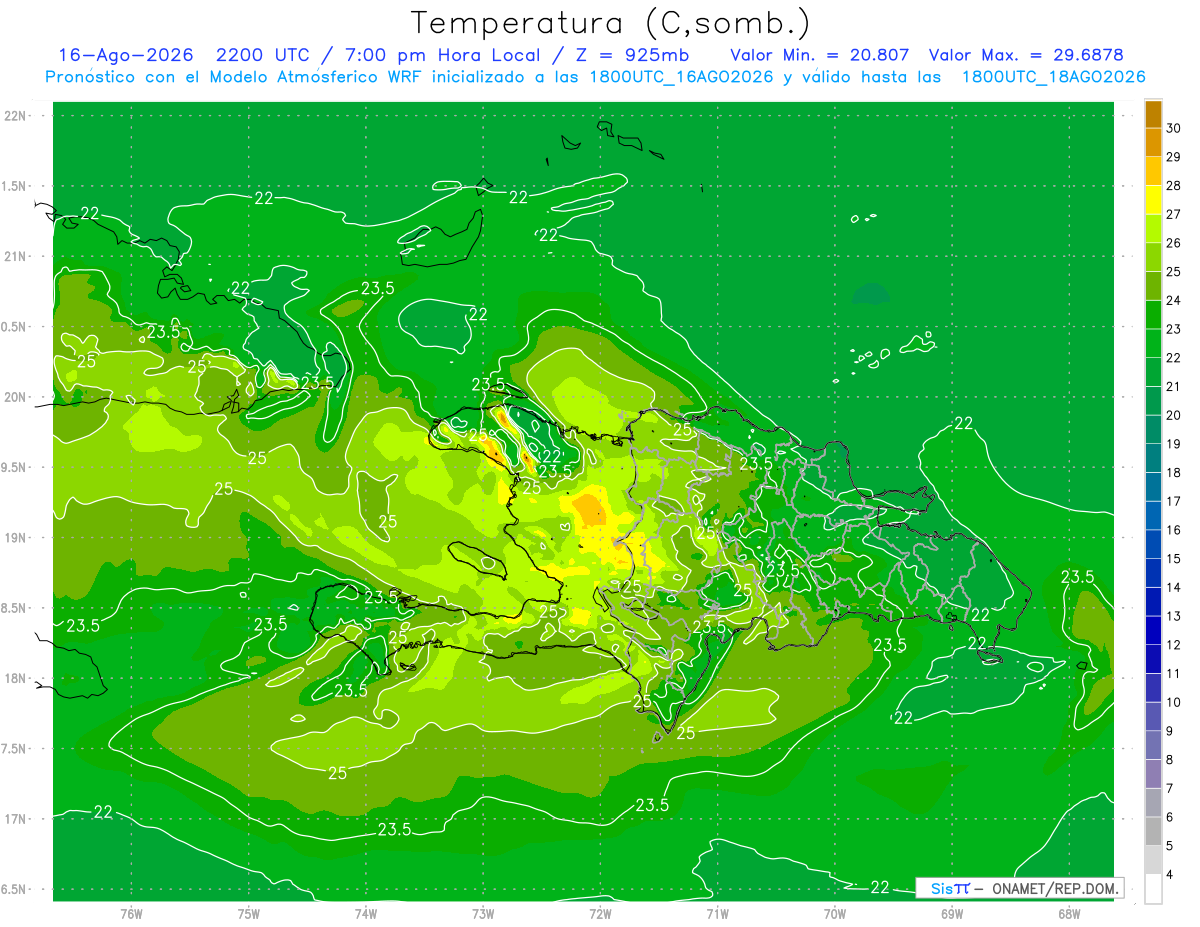1200x927 pixels.
Task: Click the color scale value "26"
Action: click(x=1174, y=243)
